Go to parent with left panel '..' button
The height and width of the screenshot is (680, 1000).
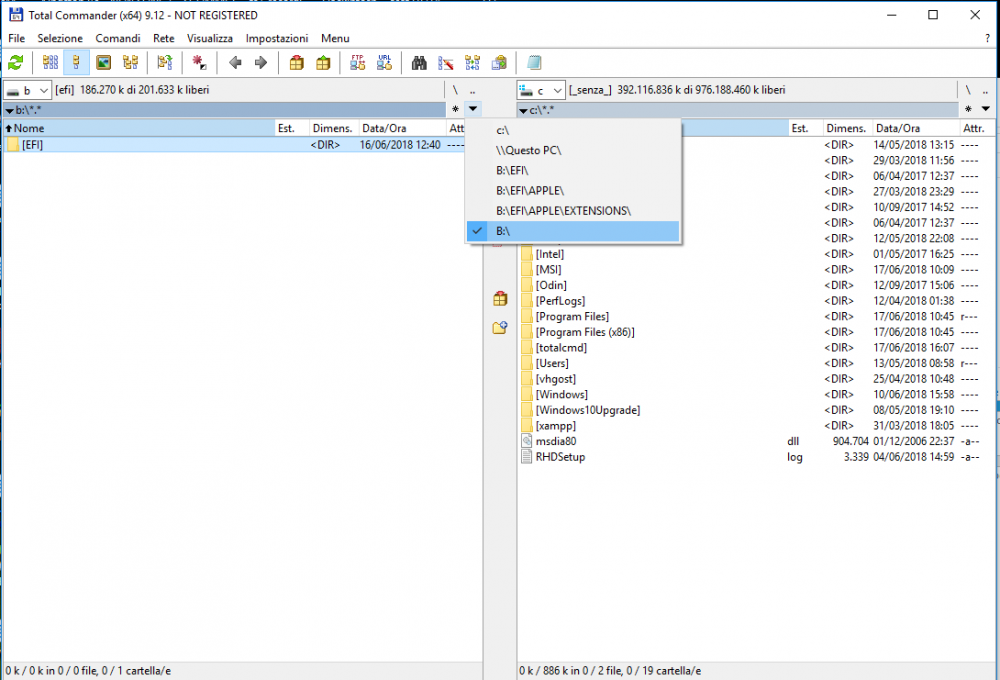click(473, 91)
